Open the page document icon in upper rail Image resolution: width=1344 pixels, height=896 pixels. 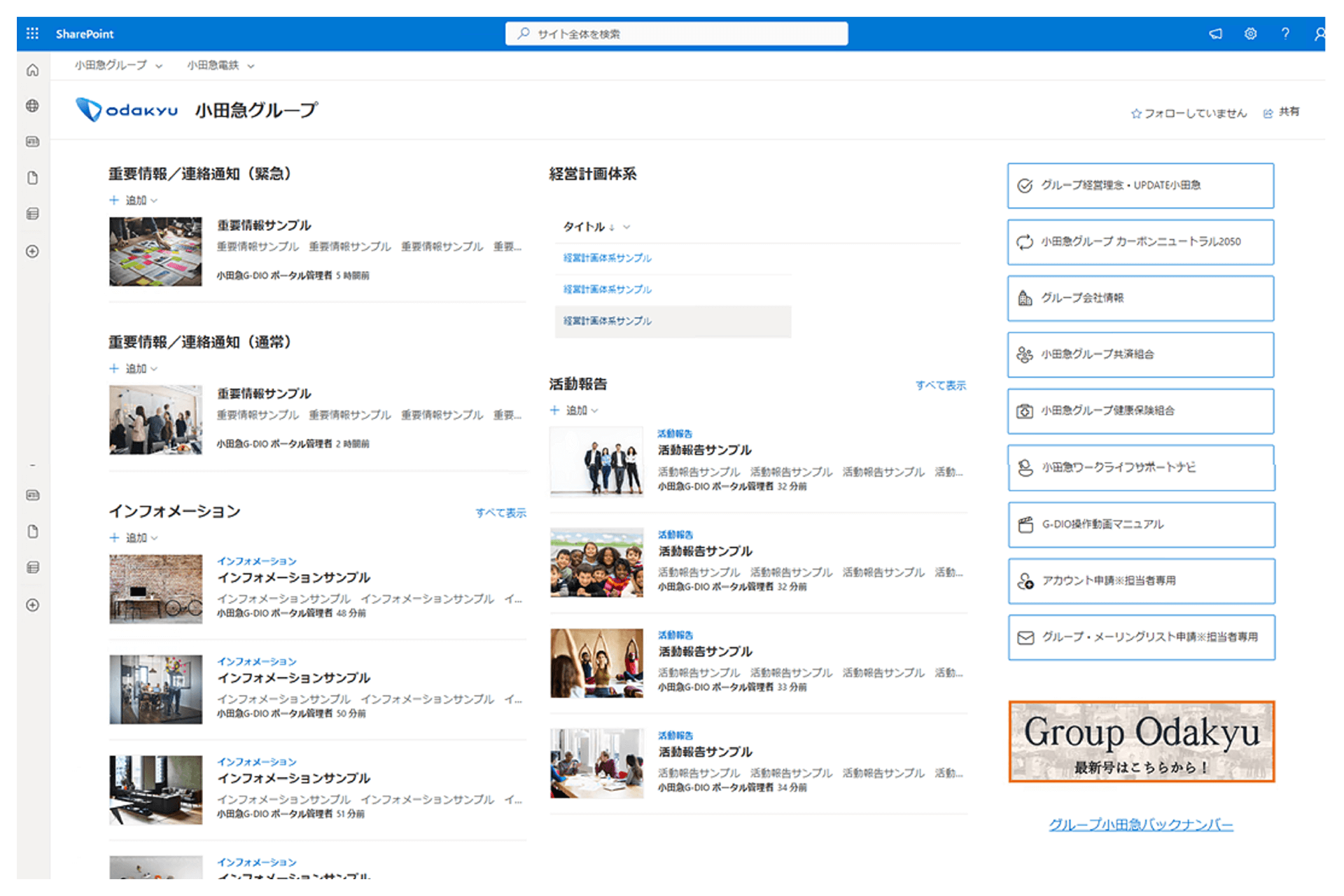(32, 178)
